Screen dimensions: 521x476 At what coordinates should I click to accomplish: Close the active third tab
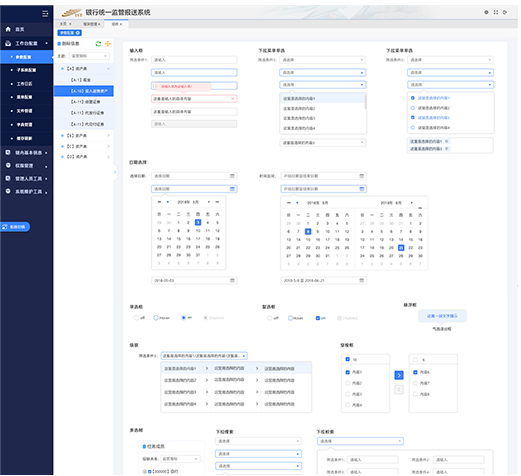121,24
